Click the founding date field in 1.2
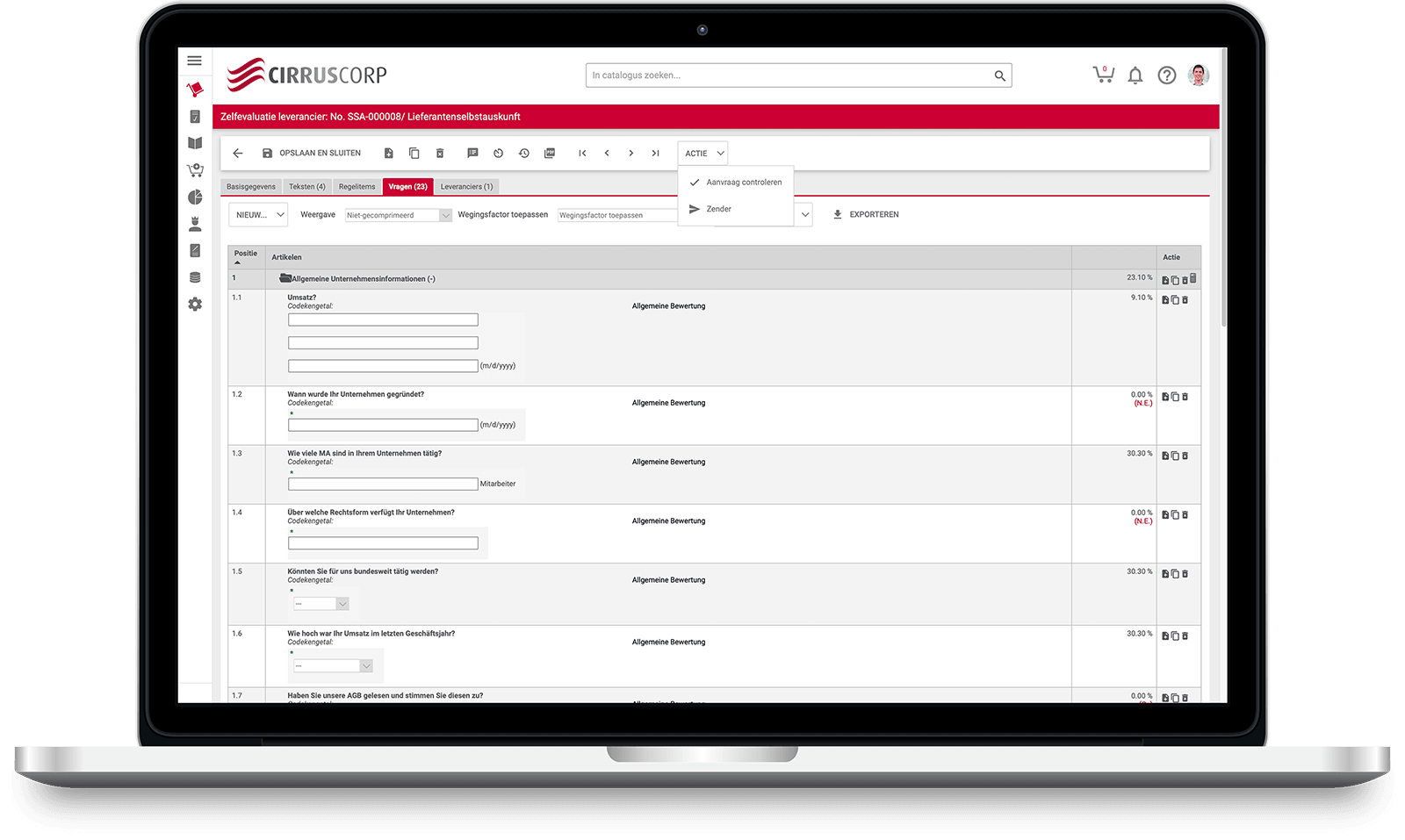The height and width of the screenshot is (840, 1405). [x=383, y=425]
